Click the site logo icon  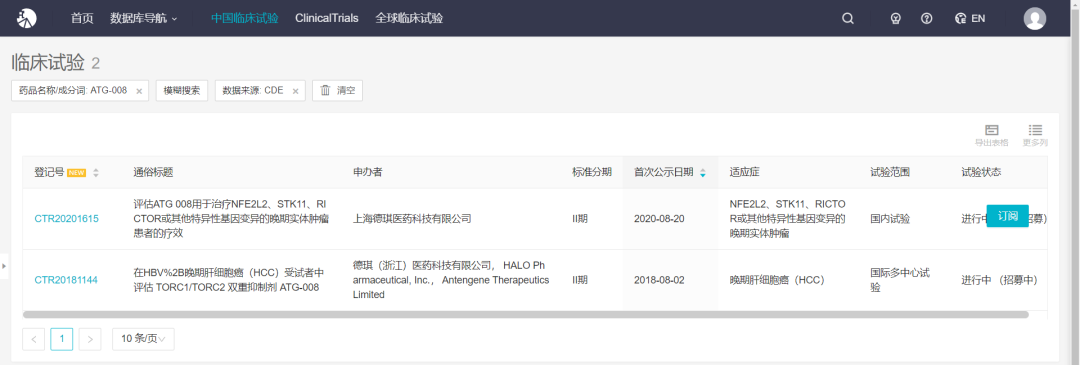point(27,18)
